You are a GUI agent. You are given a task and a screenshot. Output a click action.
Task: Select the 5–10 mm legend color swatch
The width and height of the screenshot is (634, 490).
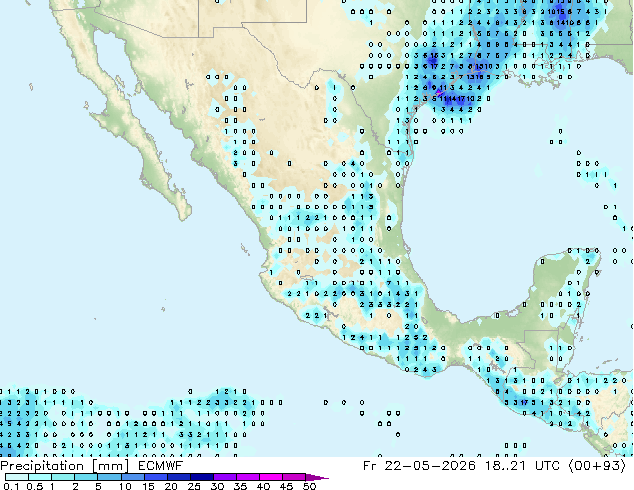pyautogui.click(x=109, y=477)
